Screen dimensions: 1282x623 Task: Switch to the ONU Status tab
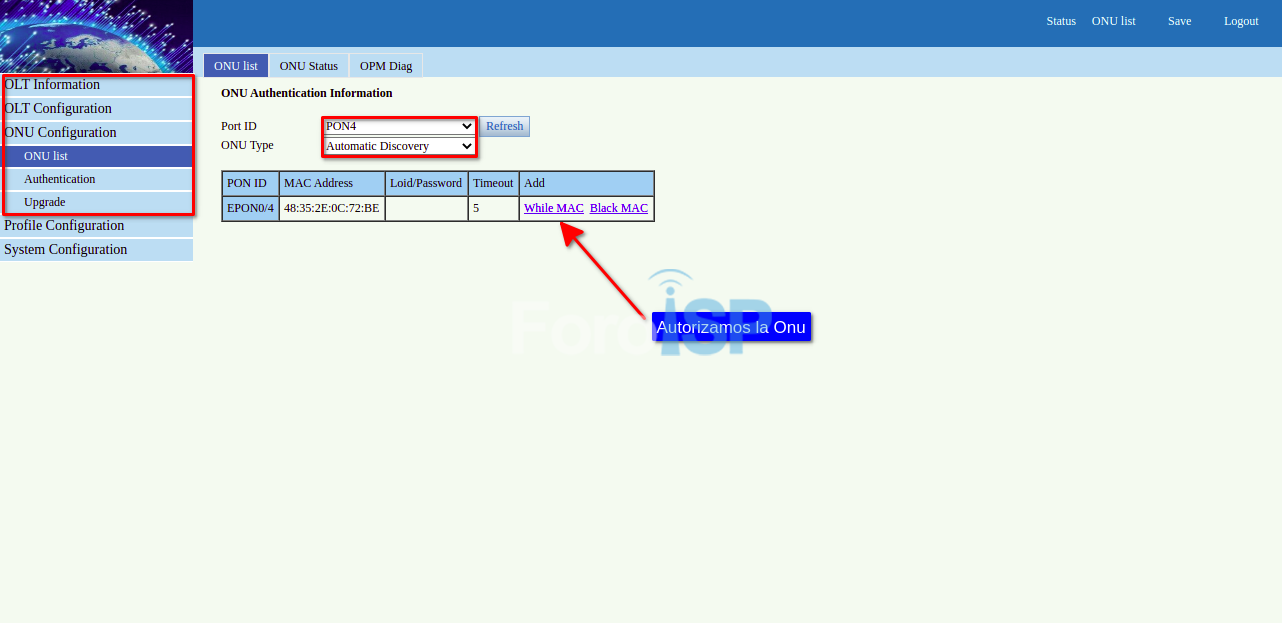(x=308, y=66)
